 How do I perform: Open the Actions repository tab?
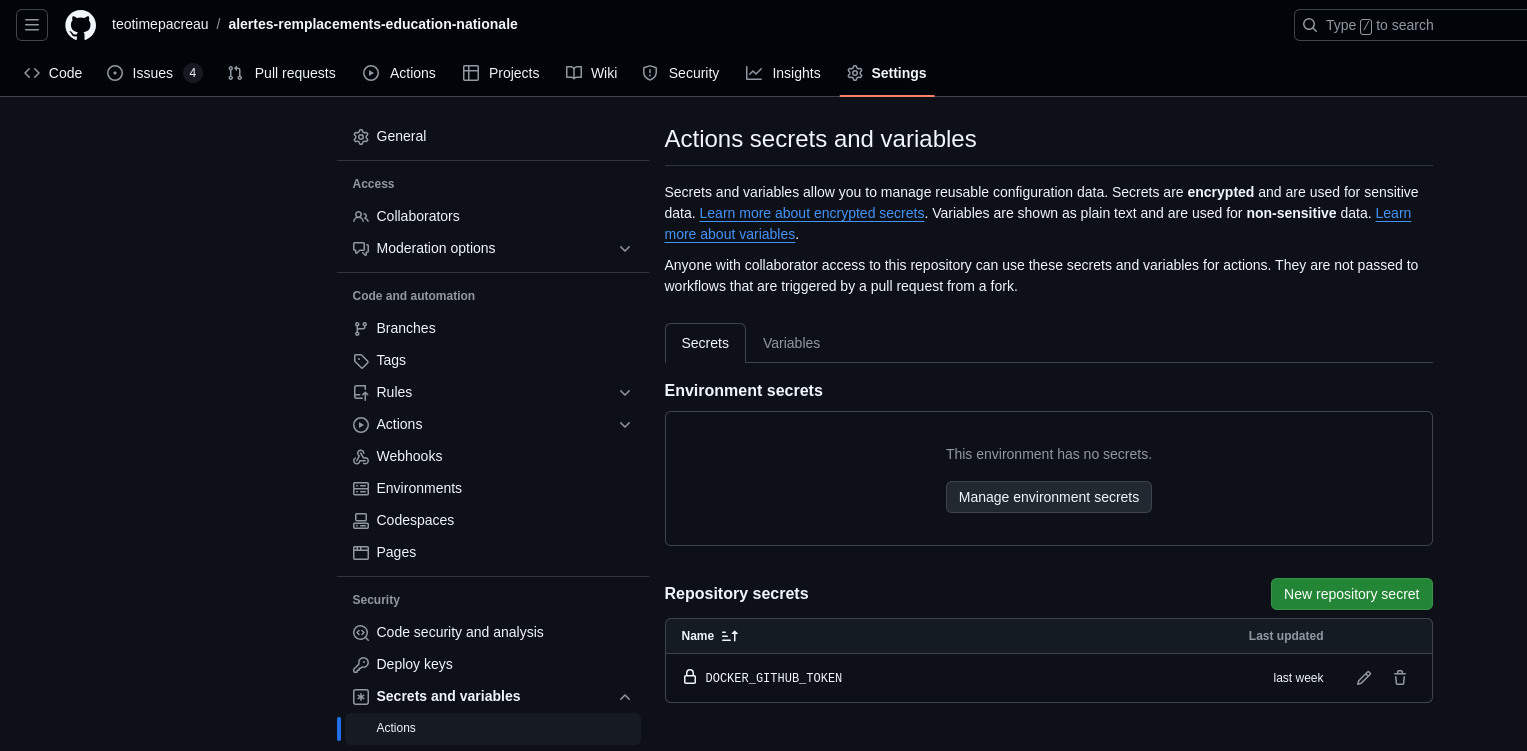(399, 73)
